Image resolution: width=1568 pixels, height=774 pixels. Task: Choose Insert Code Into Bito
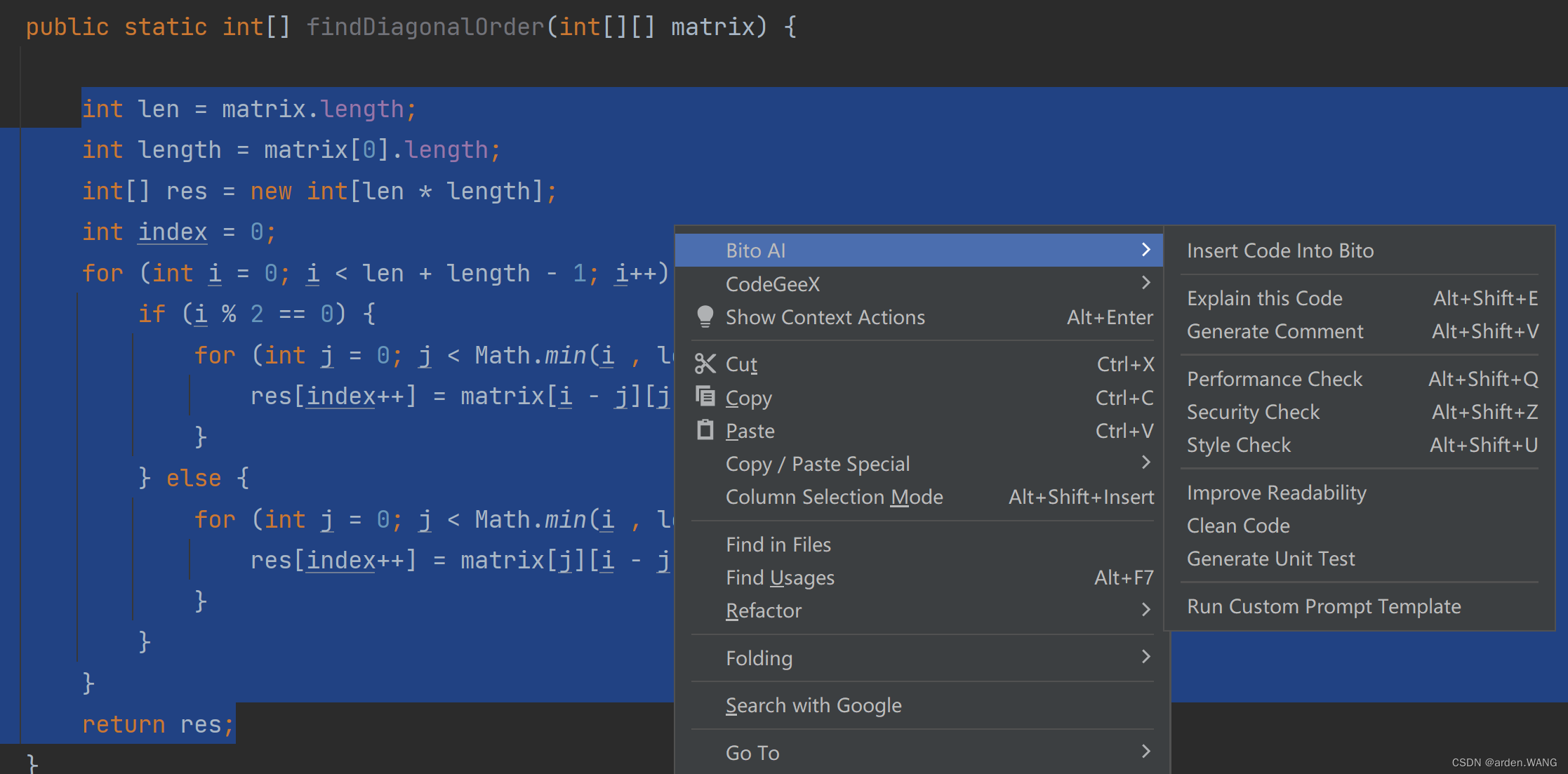coord(1280,251)
